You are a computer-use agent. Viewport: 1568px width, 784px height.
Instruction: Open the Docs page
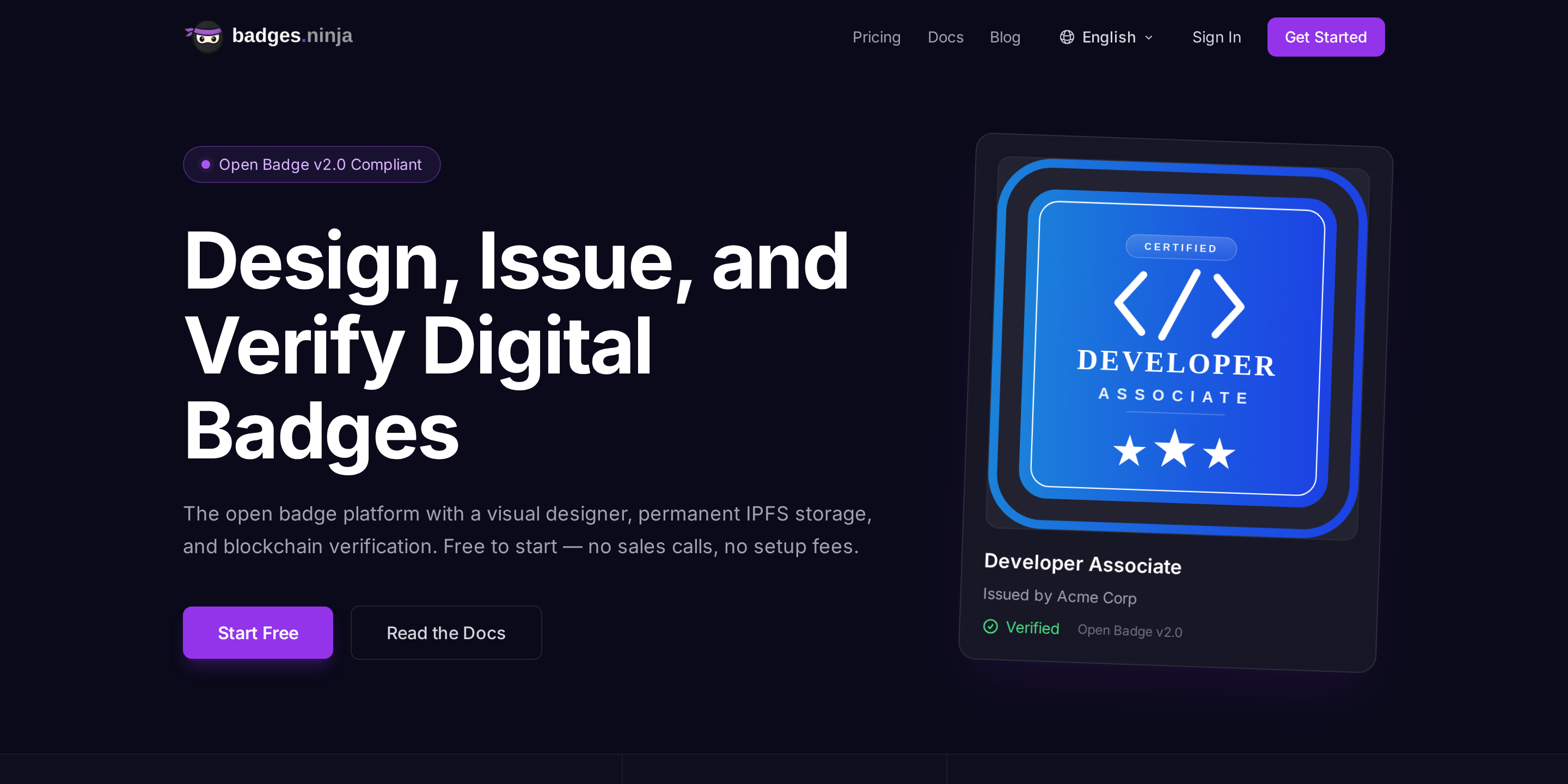click(945, 37)
